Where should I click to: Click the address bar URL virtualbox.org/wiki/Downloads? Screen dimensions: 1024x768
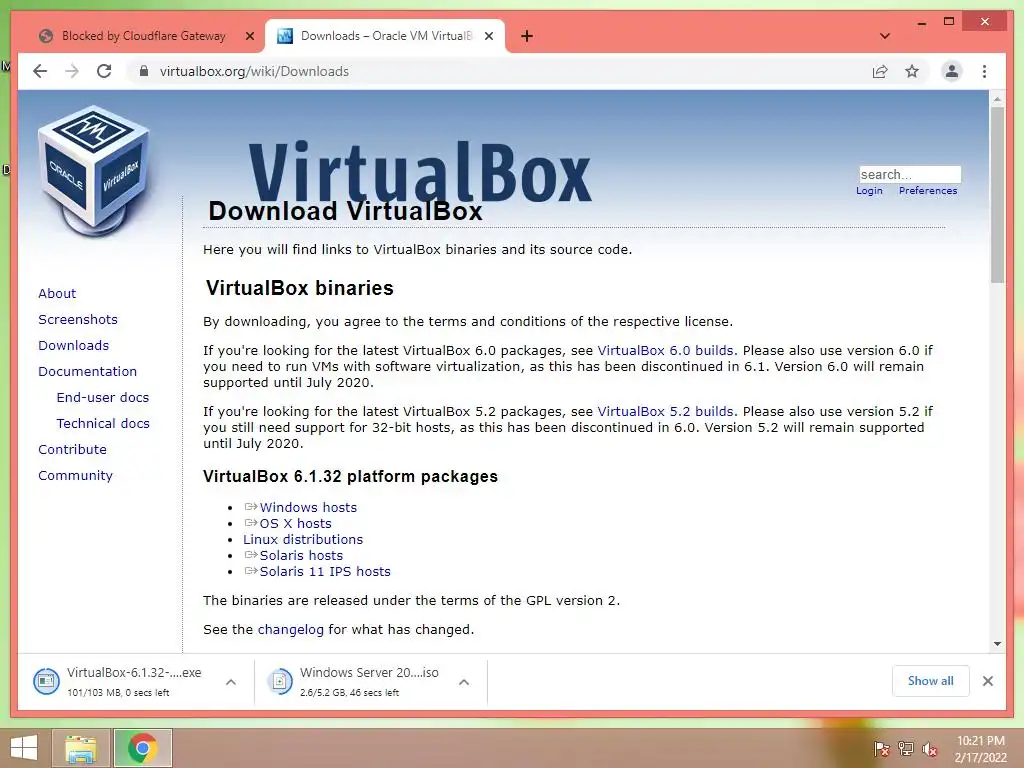pyautogui.click(x=254, y=71)
